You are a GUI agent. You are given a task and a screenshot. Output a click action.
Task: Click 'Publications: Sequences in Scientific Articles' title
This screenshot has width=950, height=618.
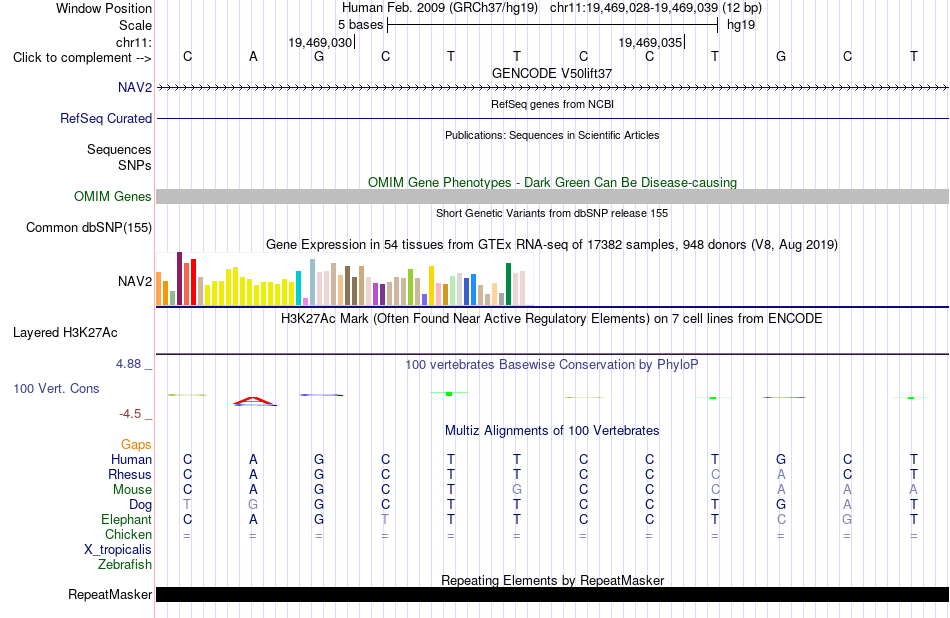pyautogui.click(x=552, y=135)
